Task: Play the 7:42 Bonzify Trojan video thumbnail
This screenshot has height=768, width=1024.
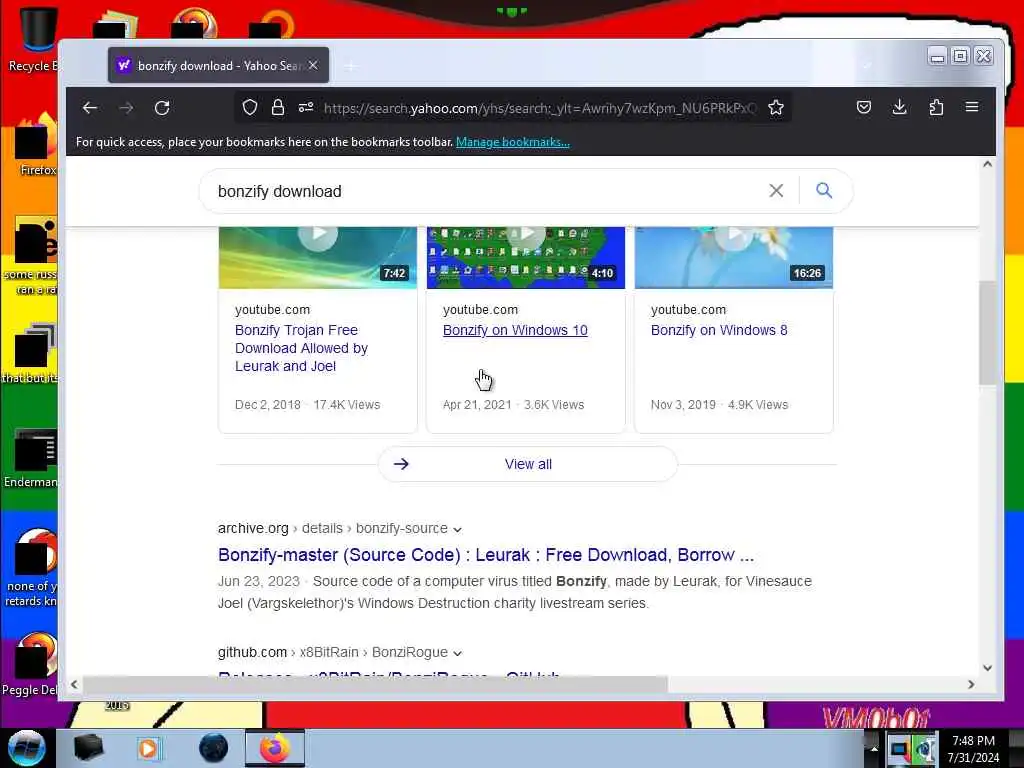Action: tap(317, 257)
